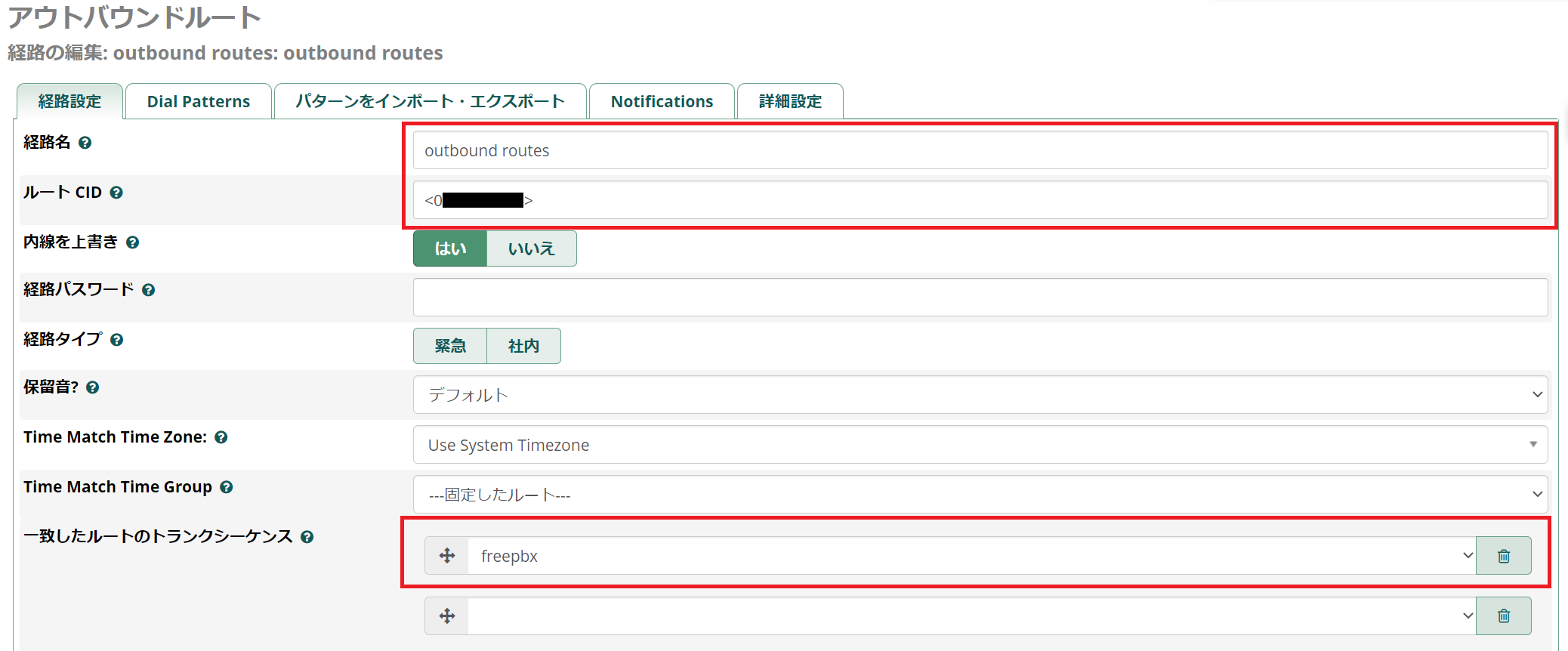Choose 社内 route type
This screenshot has height=651, width=1568.
click(x=523, y=346)
